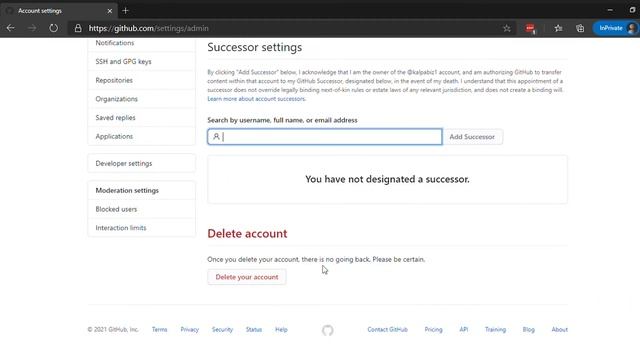
Task: Open Status footer link
Action: click(x=253, y=329)
